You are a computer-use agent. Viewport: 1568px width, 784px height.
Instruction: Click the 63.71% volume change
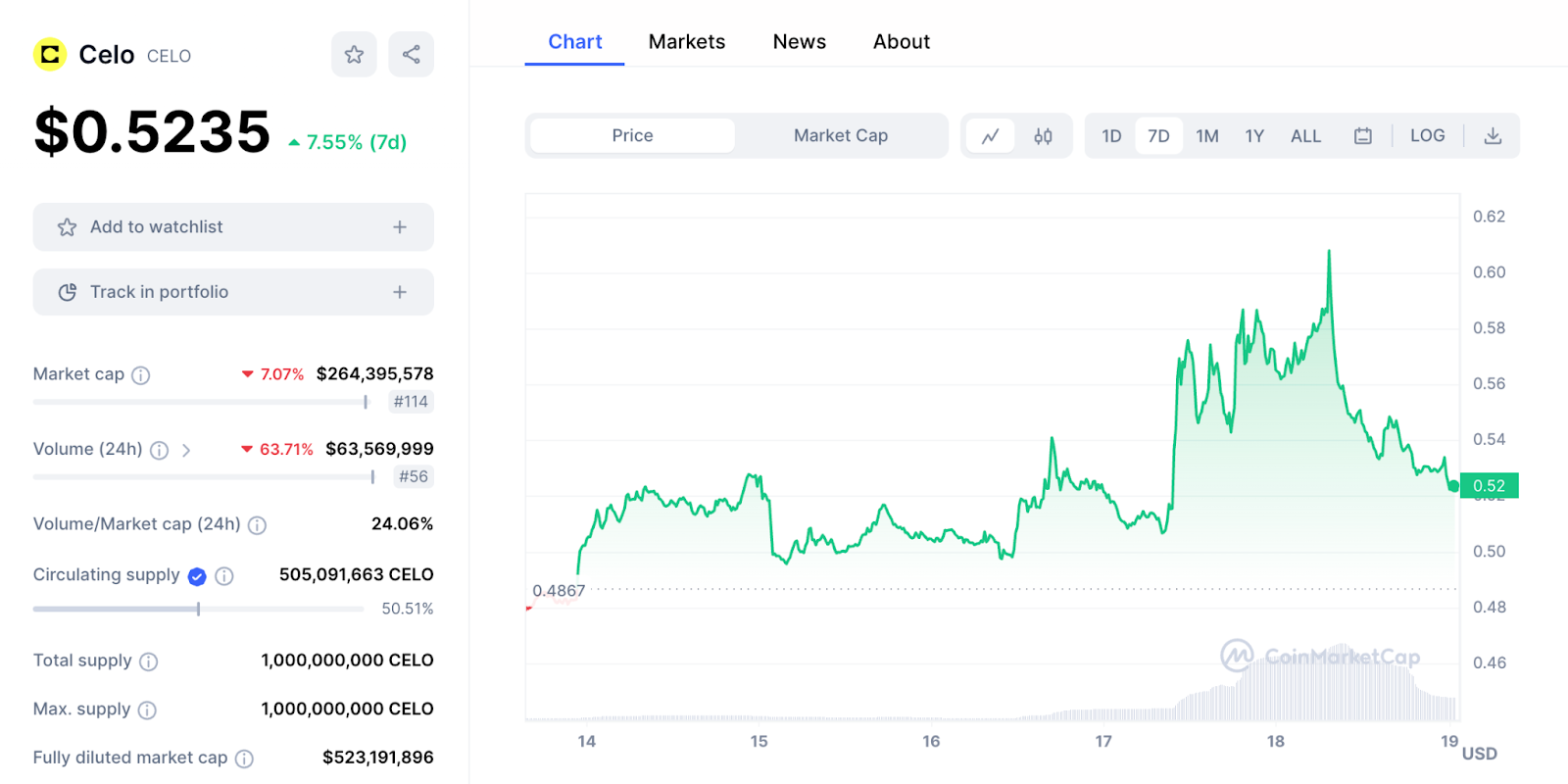click(x=277, y=450)
